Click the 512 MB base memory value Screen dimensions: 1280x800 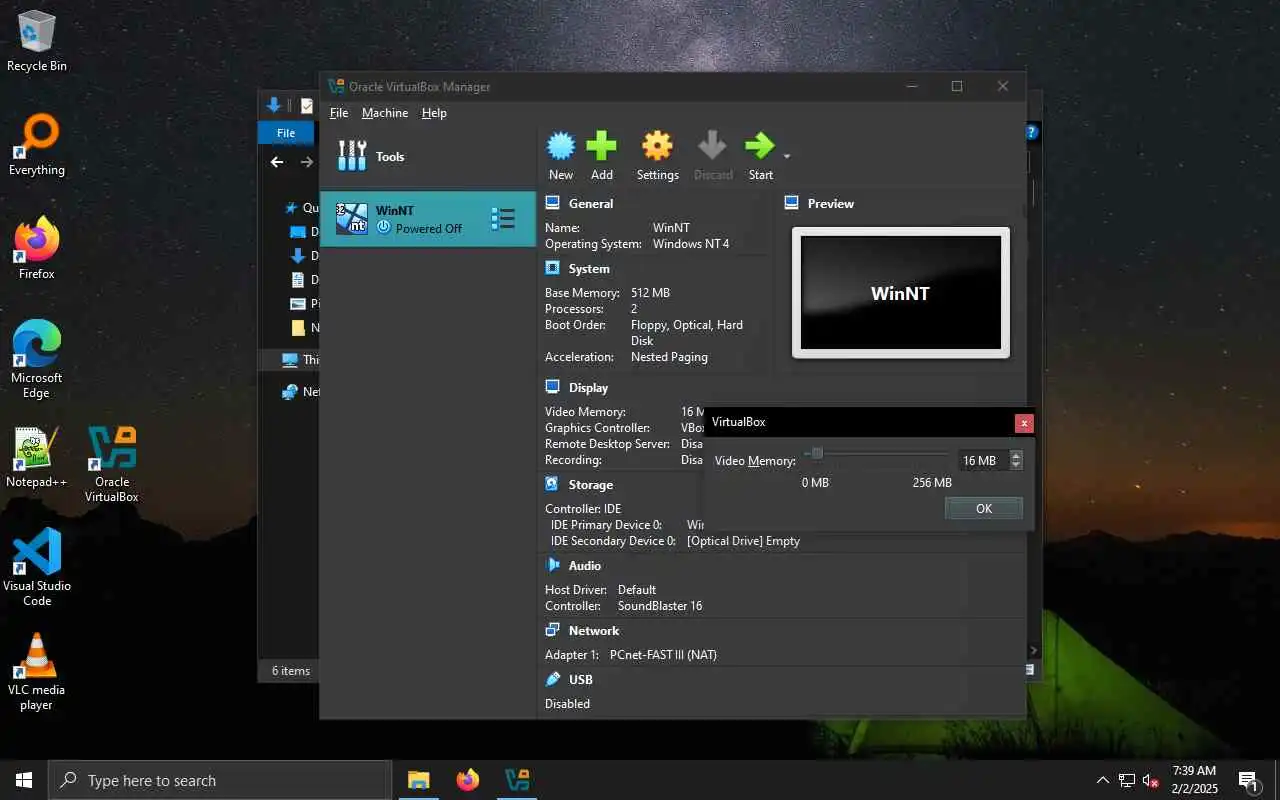(x=650, y=293)
